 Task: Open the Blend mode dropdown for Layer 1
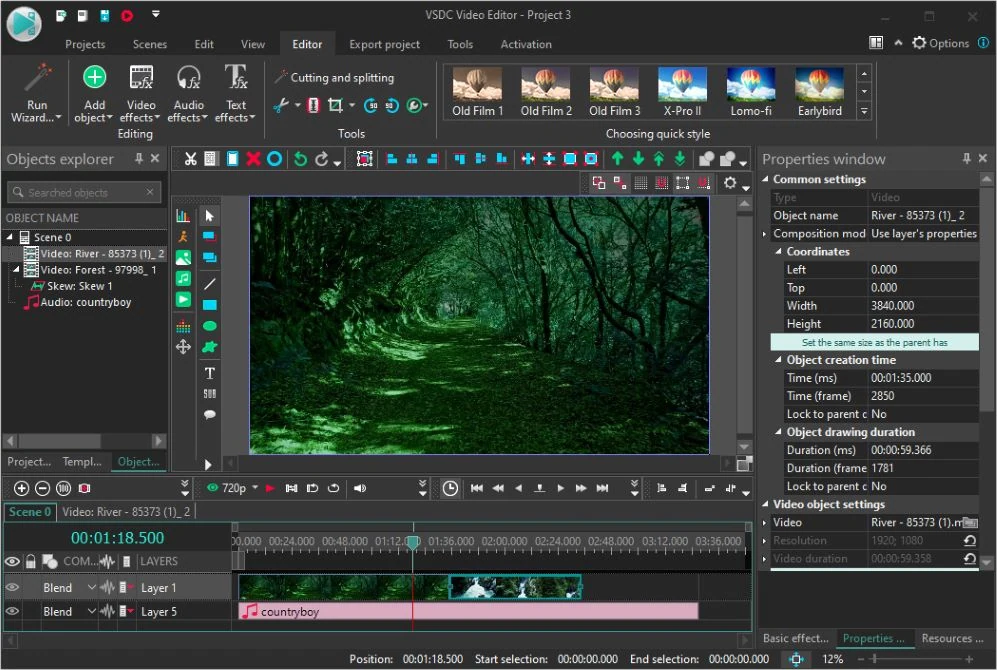click(90, 587)
